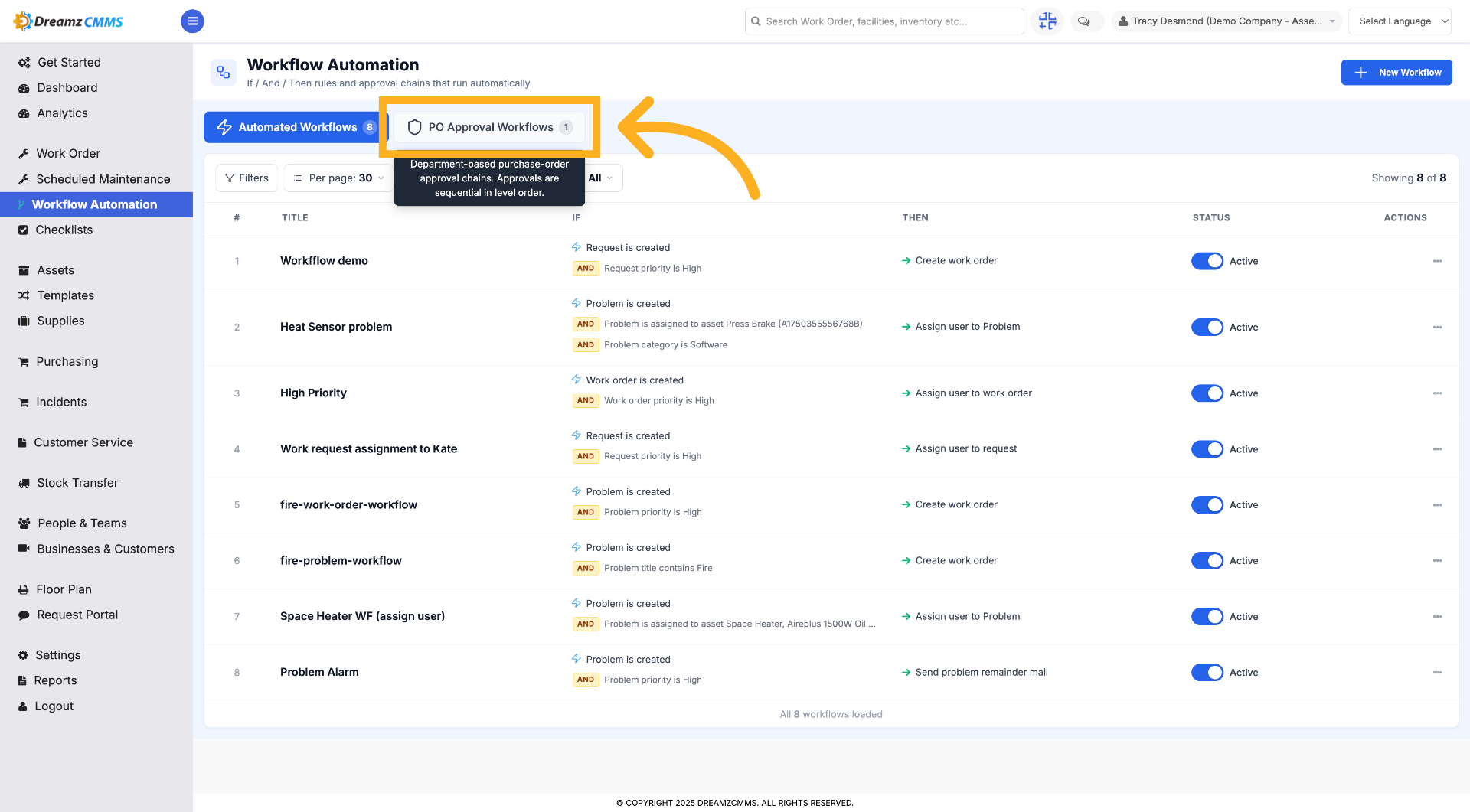Open the Request Portal link

tap(77, 615)
